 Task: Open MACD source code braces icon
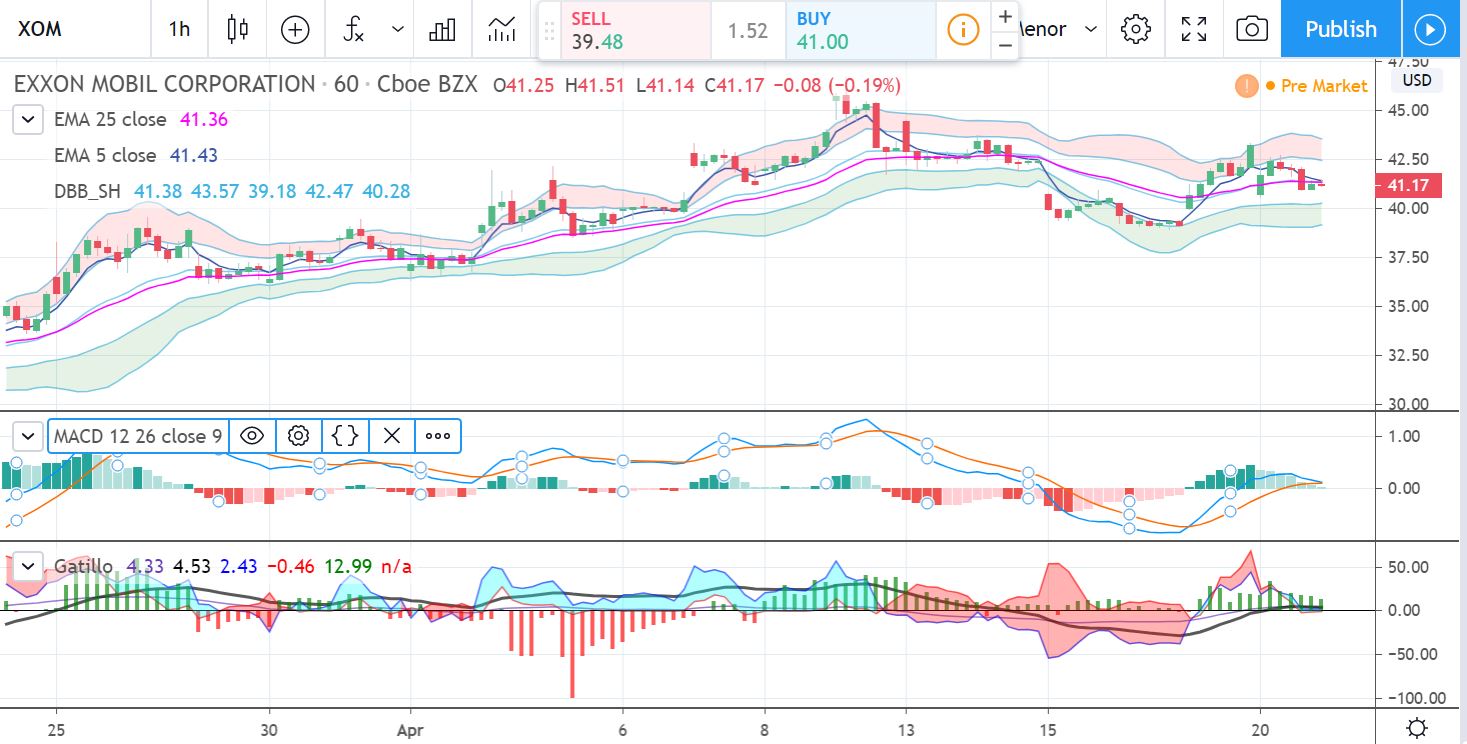point(345,436)
